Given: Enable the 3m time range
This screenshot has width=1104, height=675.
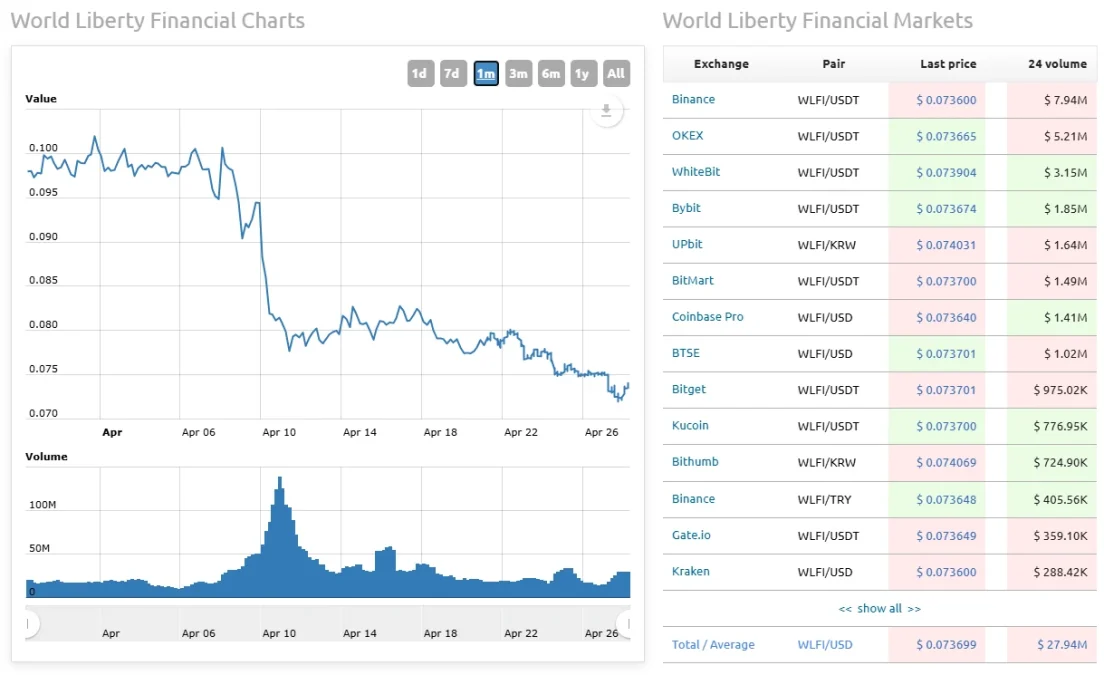Looking at the screenshot, I should pos(518,73).
